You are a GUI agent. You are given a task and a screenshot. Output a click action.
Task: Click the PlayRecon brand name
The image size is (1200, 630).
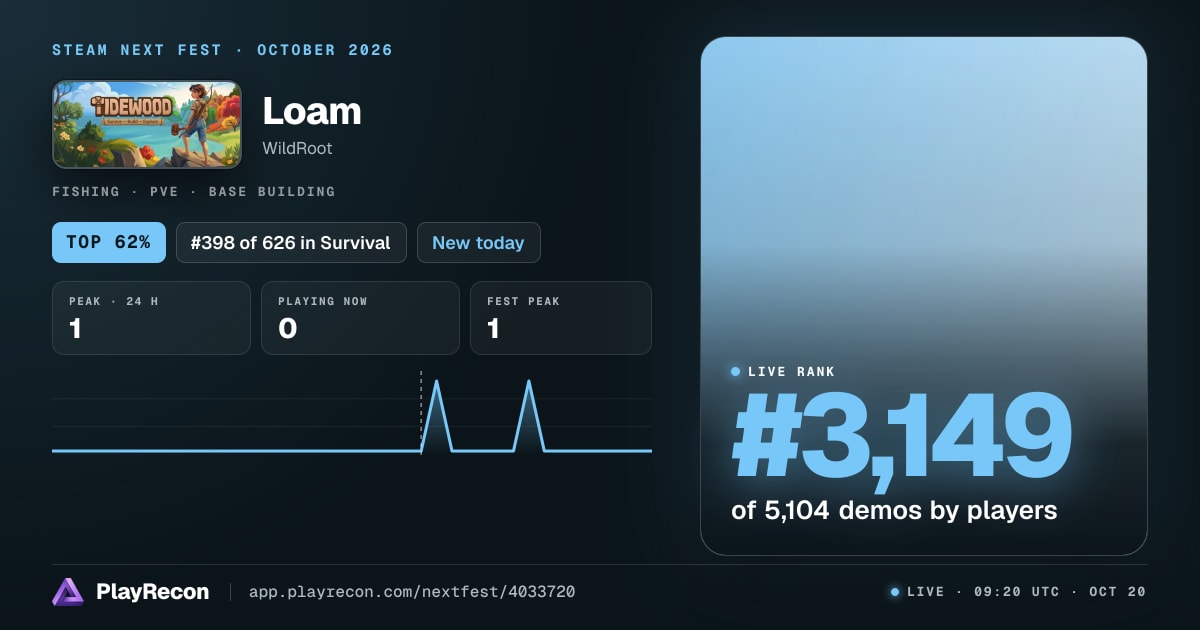(152, 592)
